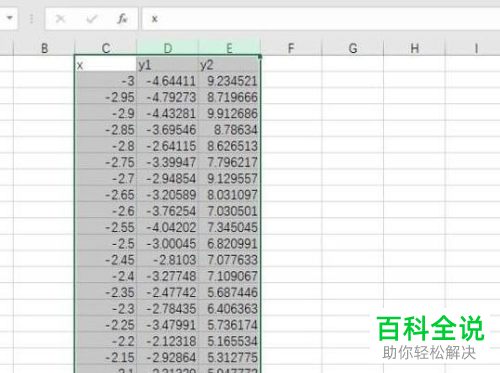Click cell showing -4.43281

(x=168, y=113)
